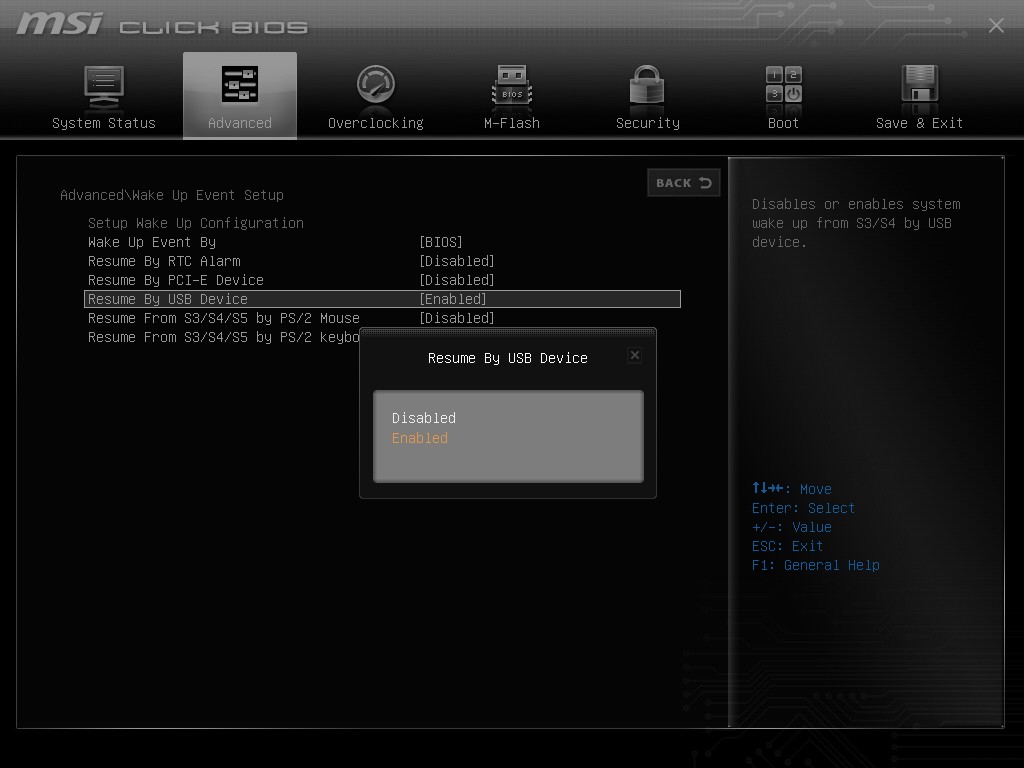Screen dimensions: 1024x768
Task: Choose Enabled in the popup list
Action: coord(420,438)
